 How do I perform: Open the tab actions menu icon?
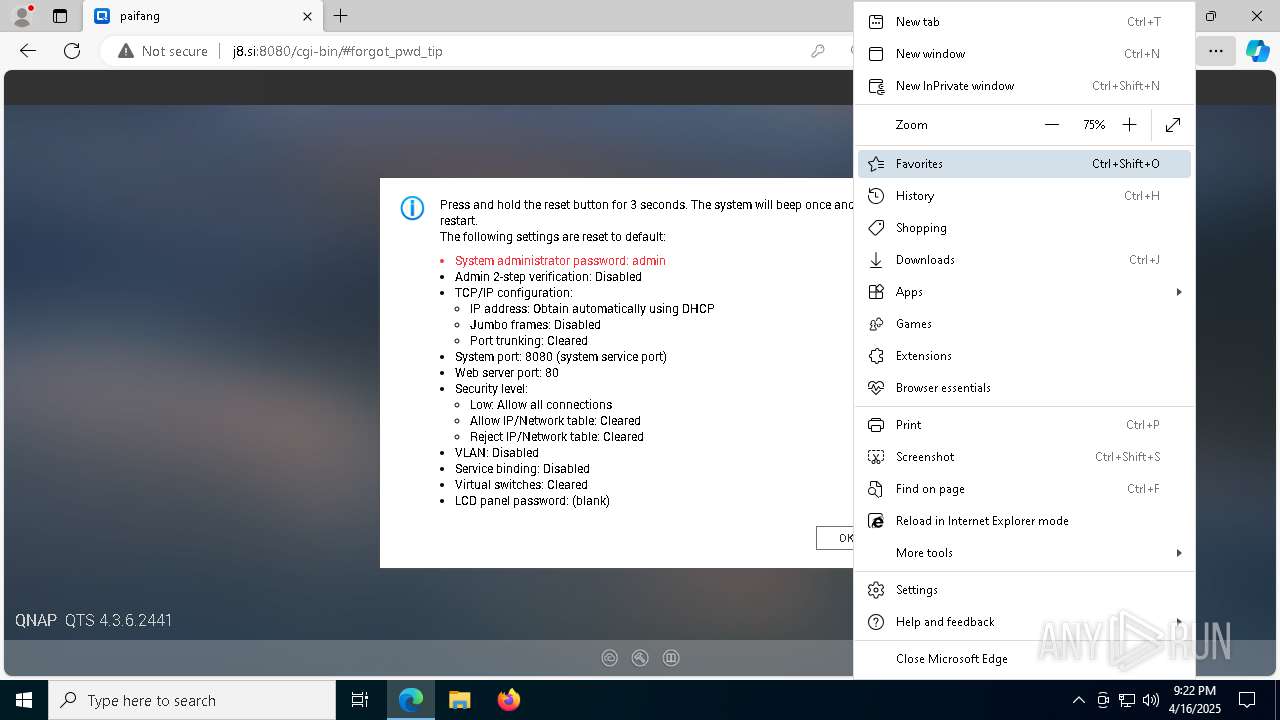(60, 16)
